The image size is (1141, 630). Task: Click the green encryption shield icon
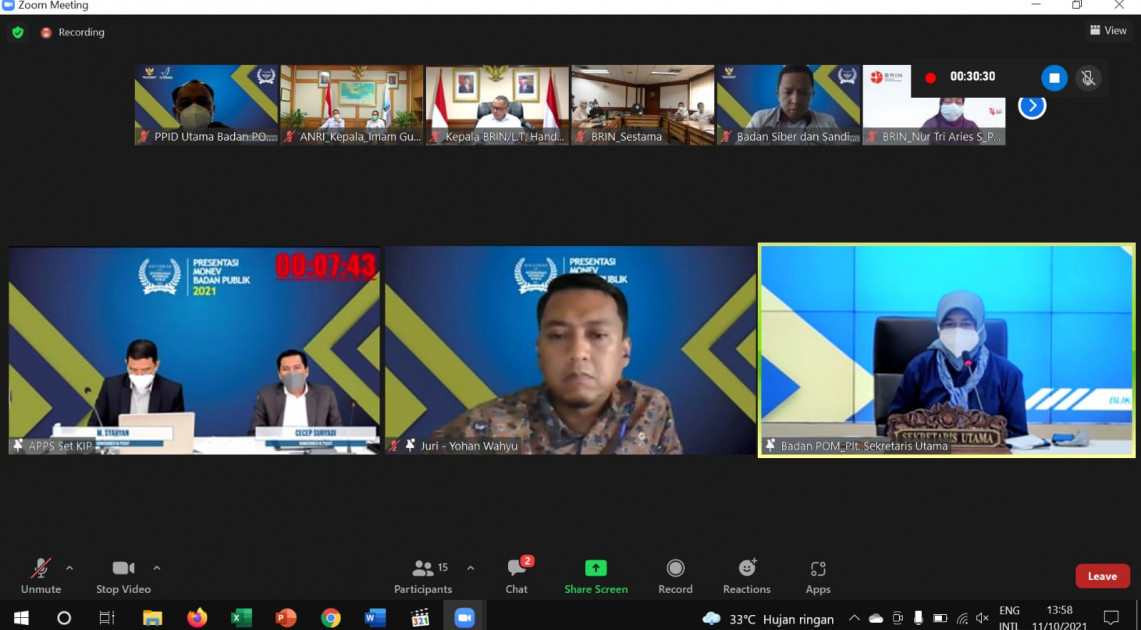click(18, 32)
